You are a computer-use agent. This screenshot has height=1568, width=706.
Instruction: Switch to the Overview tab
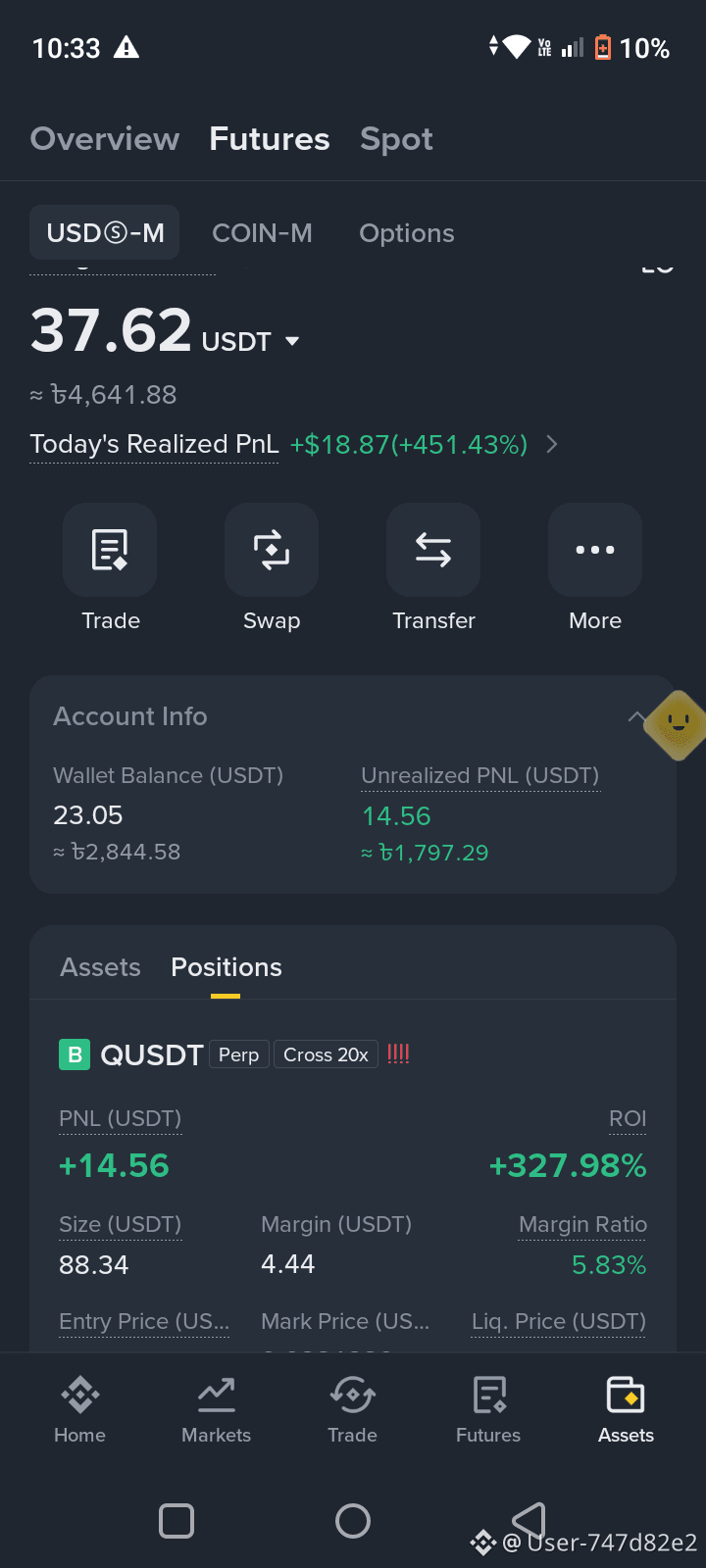[105, 139]
